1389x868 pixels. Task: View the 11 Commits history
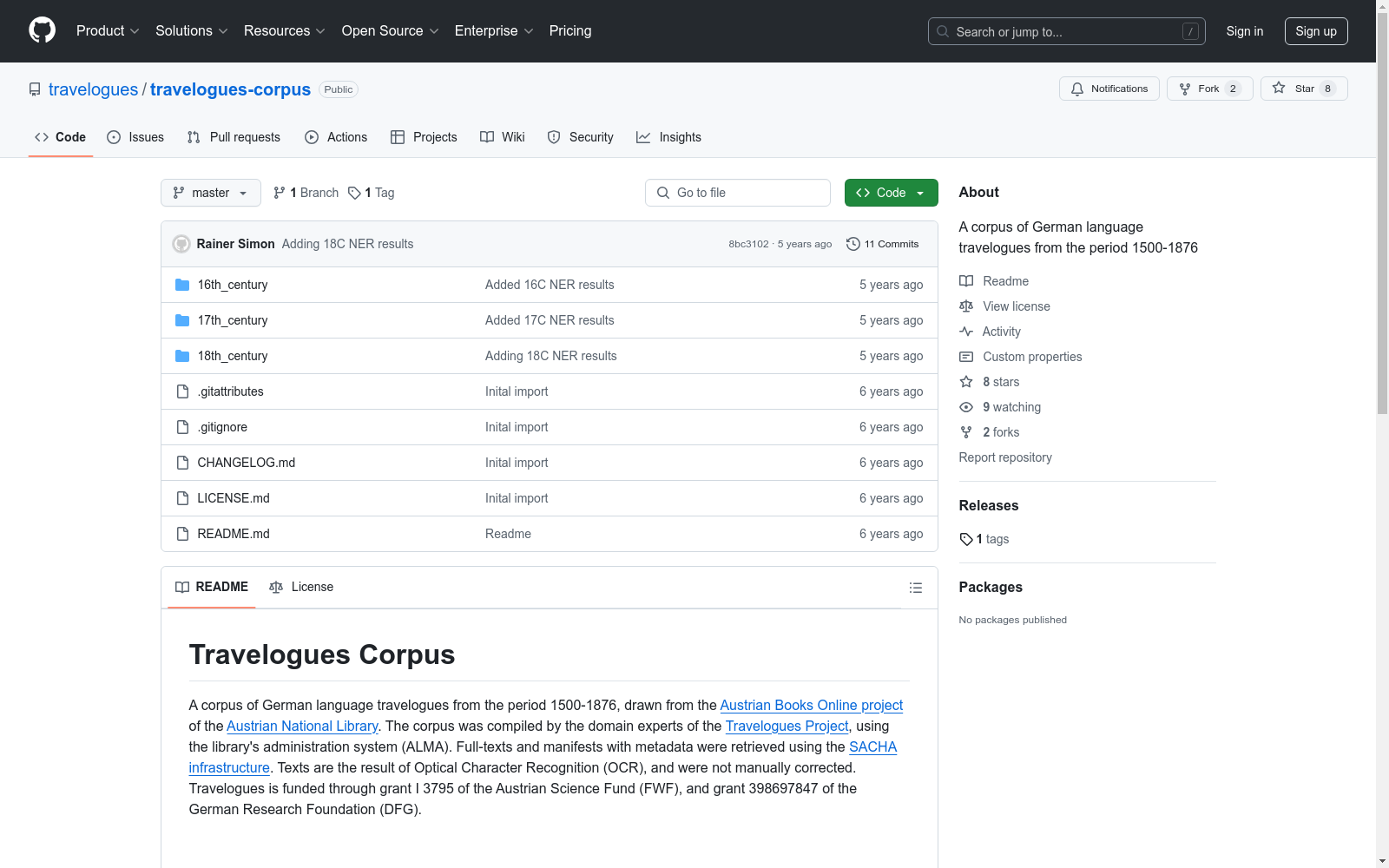coord(883,244)
